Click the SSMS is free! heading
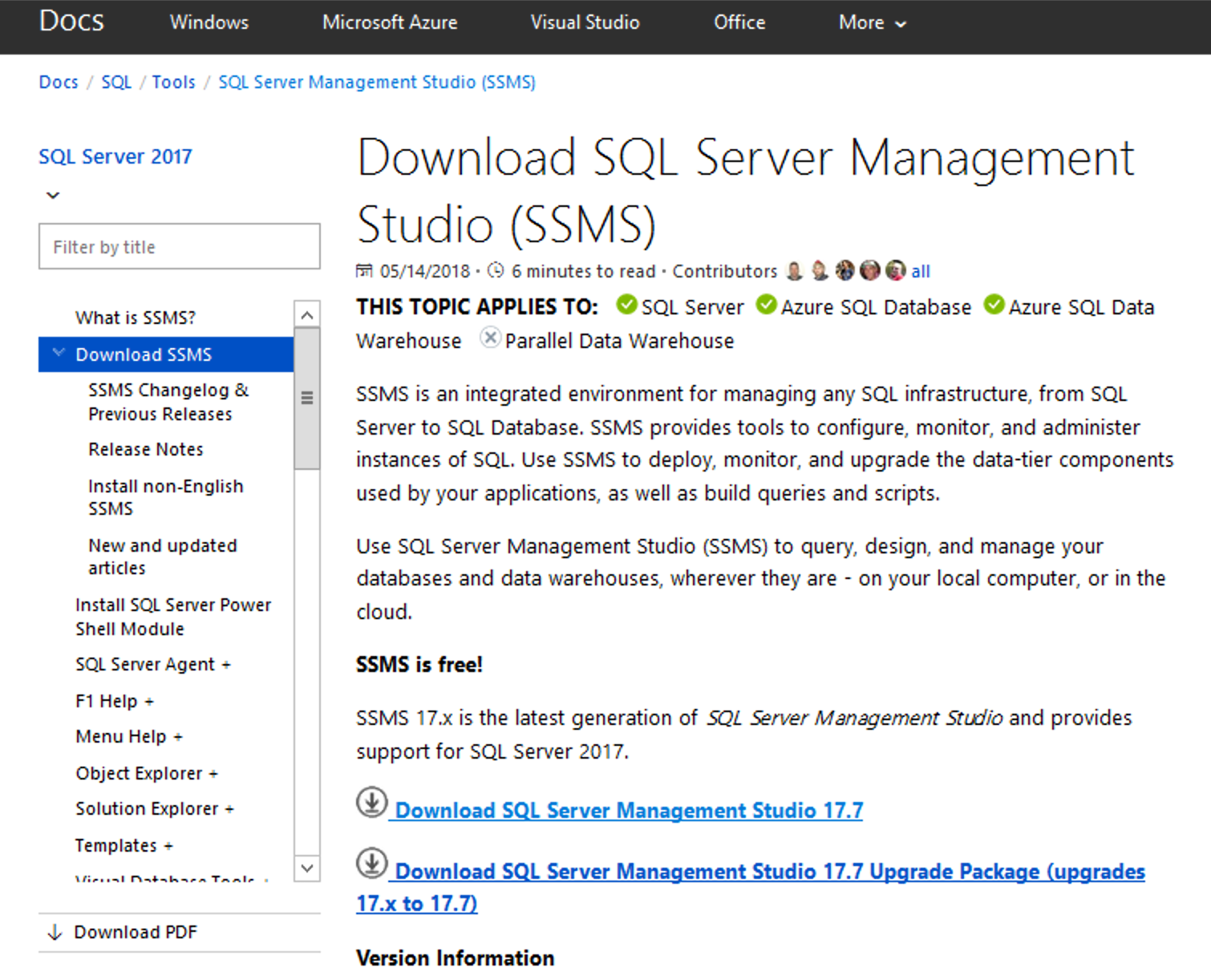 tap(419, 665)
